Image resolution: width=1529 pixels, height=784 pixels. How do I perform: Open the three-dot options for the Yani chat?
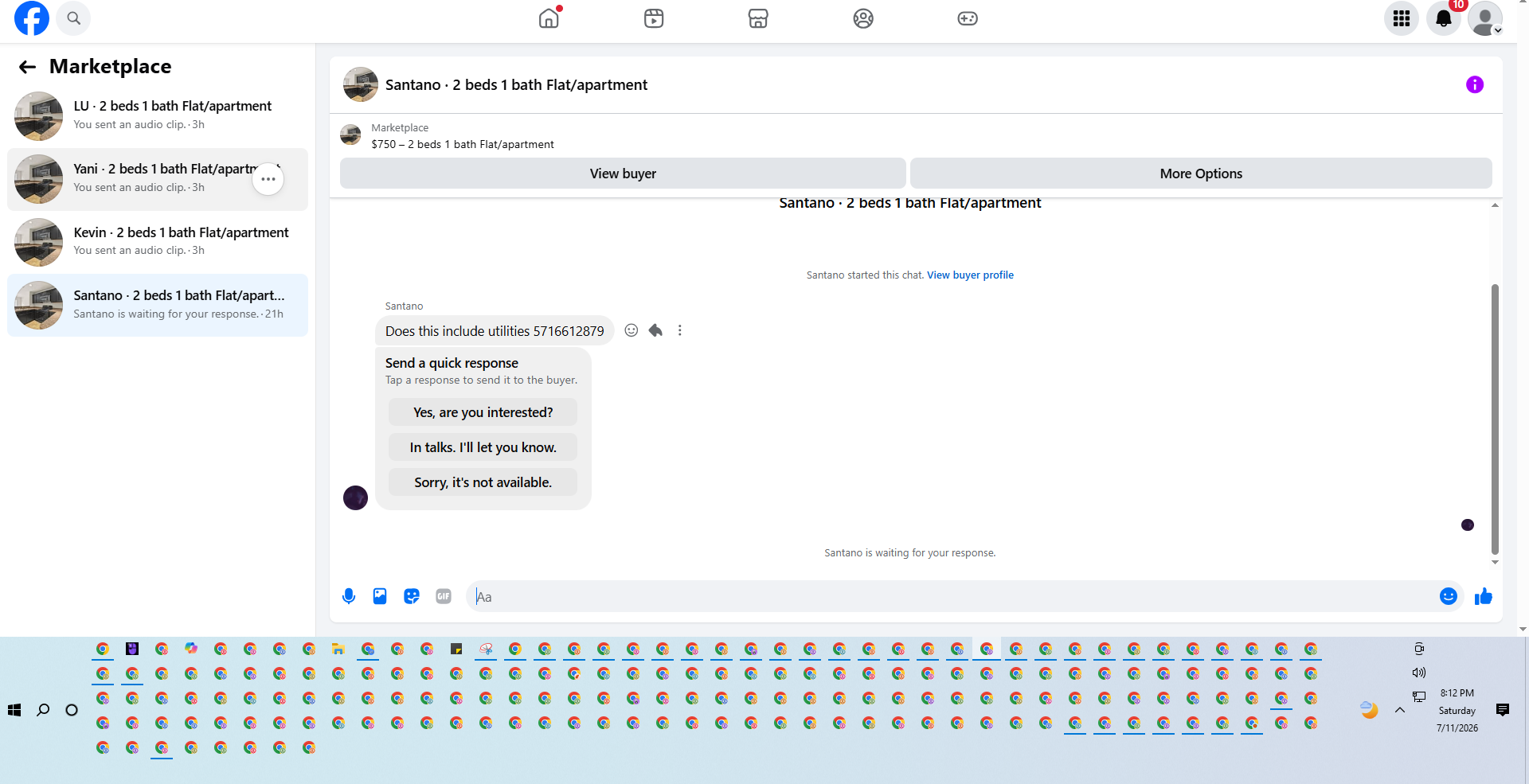(268, 179)
